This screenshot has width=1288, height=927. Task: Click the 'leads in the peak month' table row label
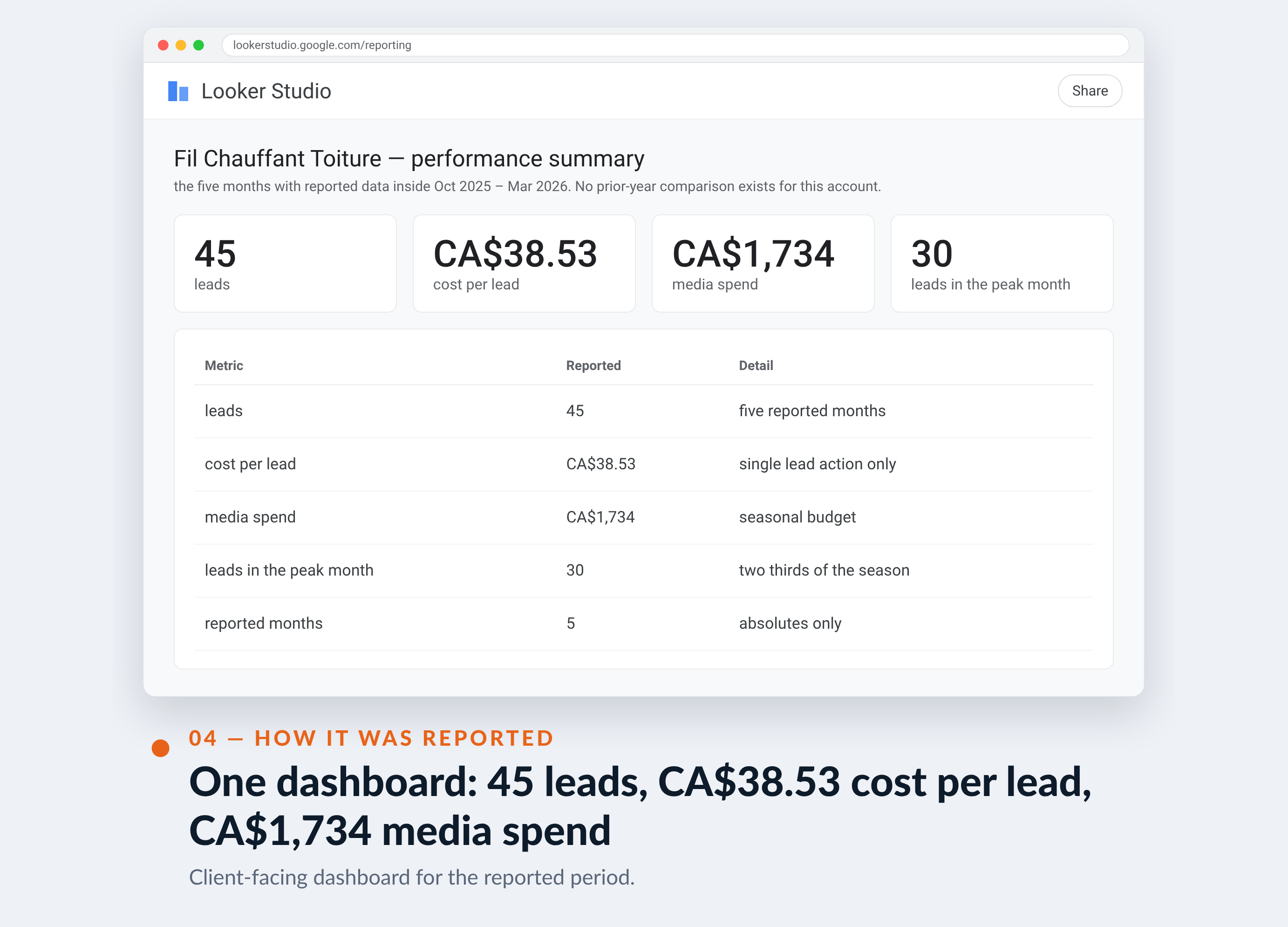(x=289, y=570)
